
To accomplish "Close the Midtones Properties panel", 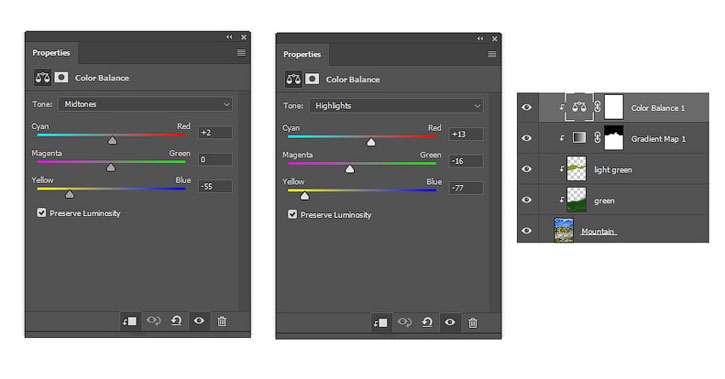I will (244, 37).
